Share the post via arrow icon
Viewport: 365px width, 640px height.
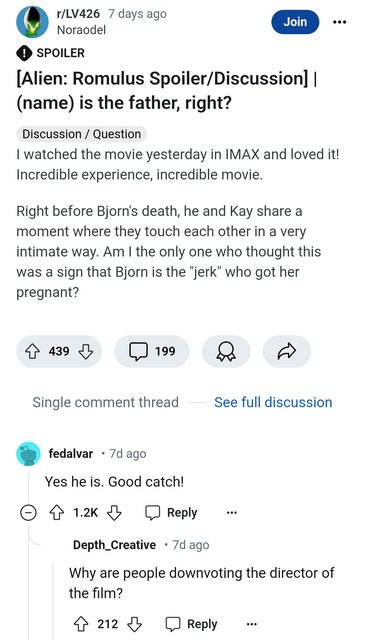point(287,351)
